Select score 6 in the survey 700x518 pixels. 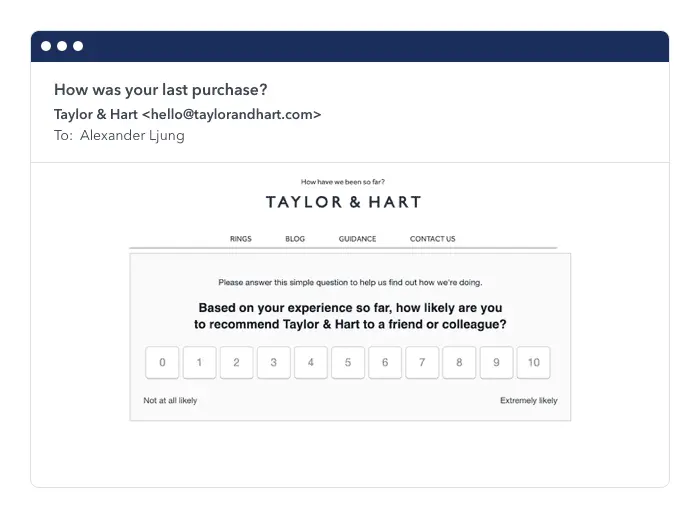pos(385,363)
